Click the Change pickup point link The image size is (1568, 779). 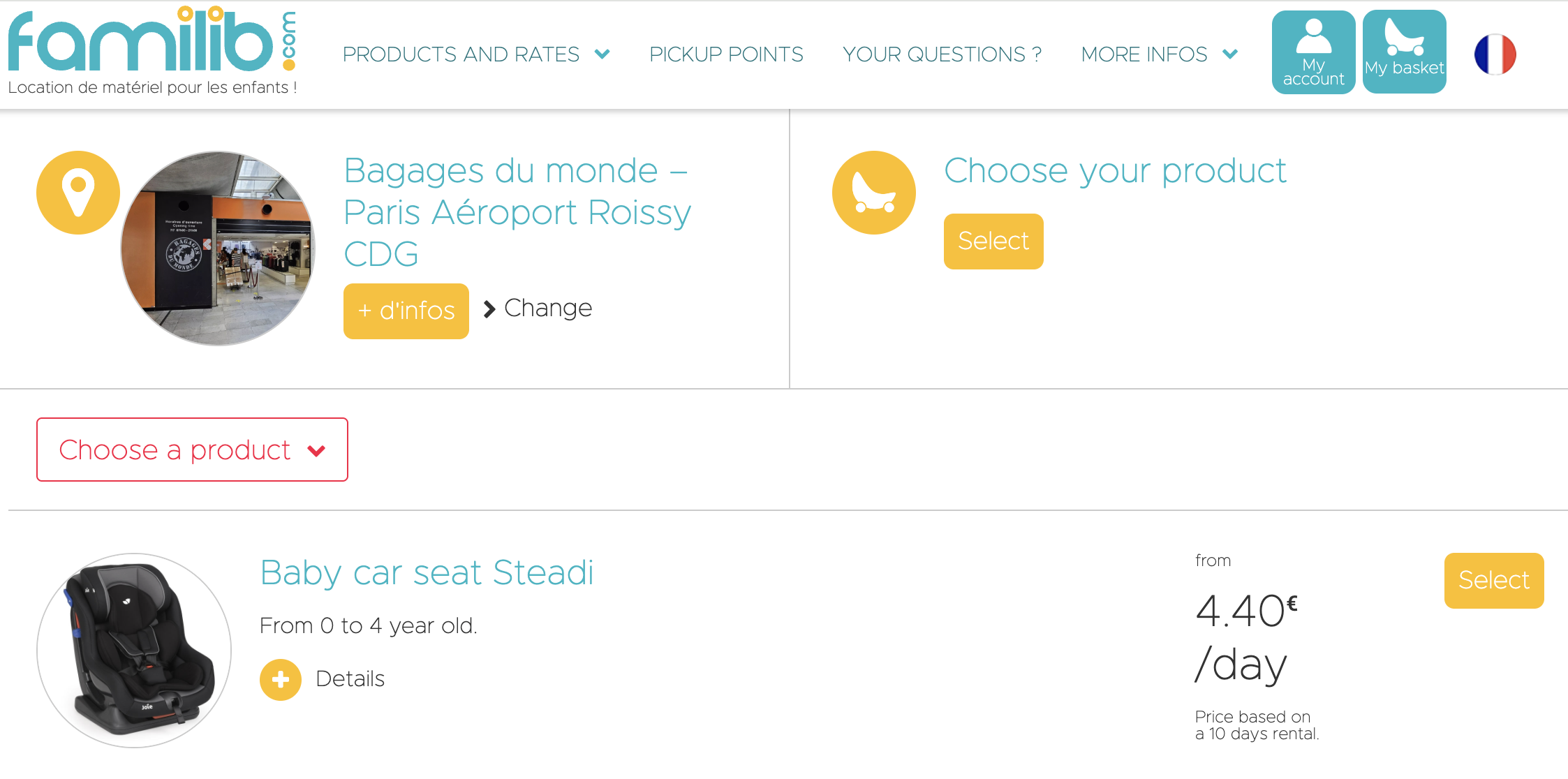tap(548, 308)
